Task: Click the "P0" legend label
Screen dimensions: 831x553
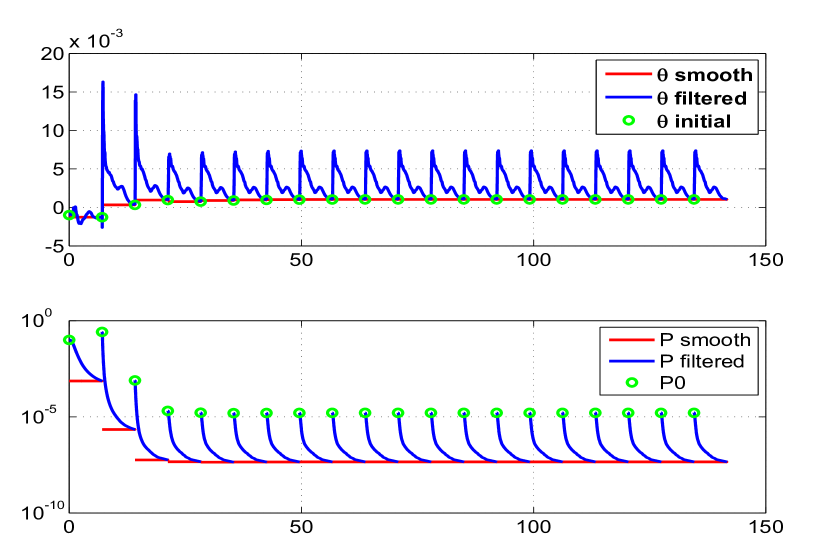Action: [673, 382]
